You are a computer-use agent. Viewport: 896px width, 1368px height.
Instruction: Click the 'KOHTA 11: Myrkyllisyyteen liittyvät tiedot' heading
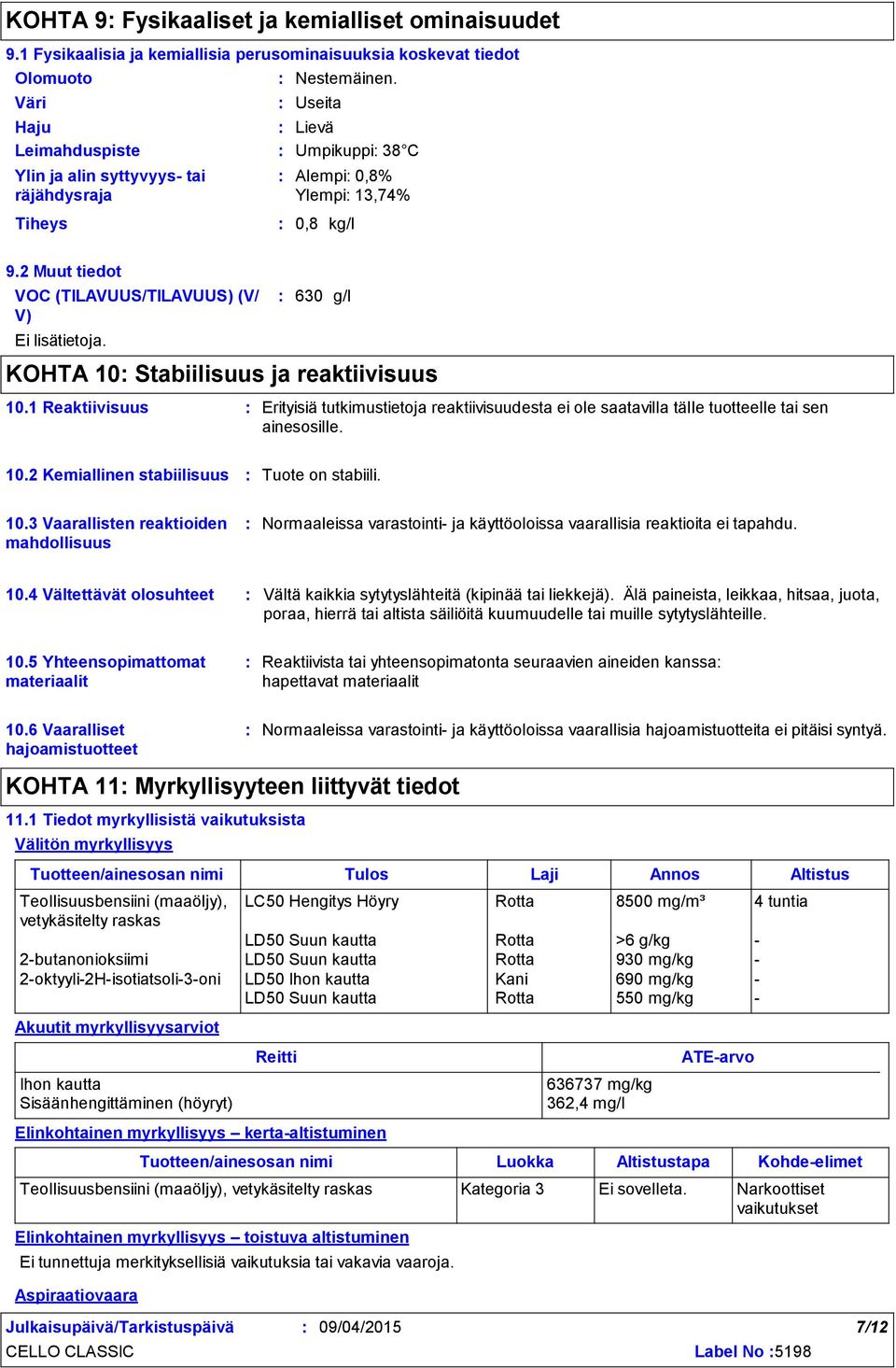[232, 786]
